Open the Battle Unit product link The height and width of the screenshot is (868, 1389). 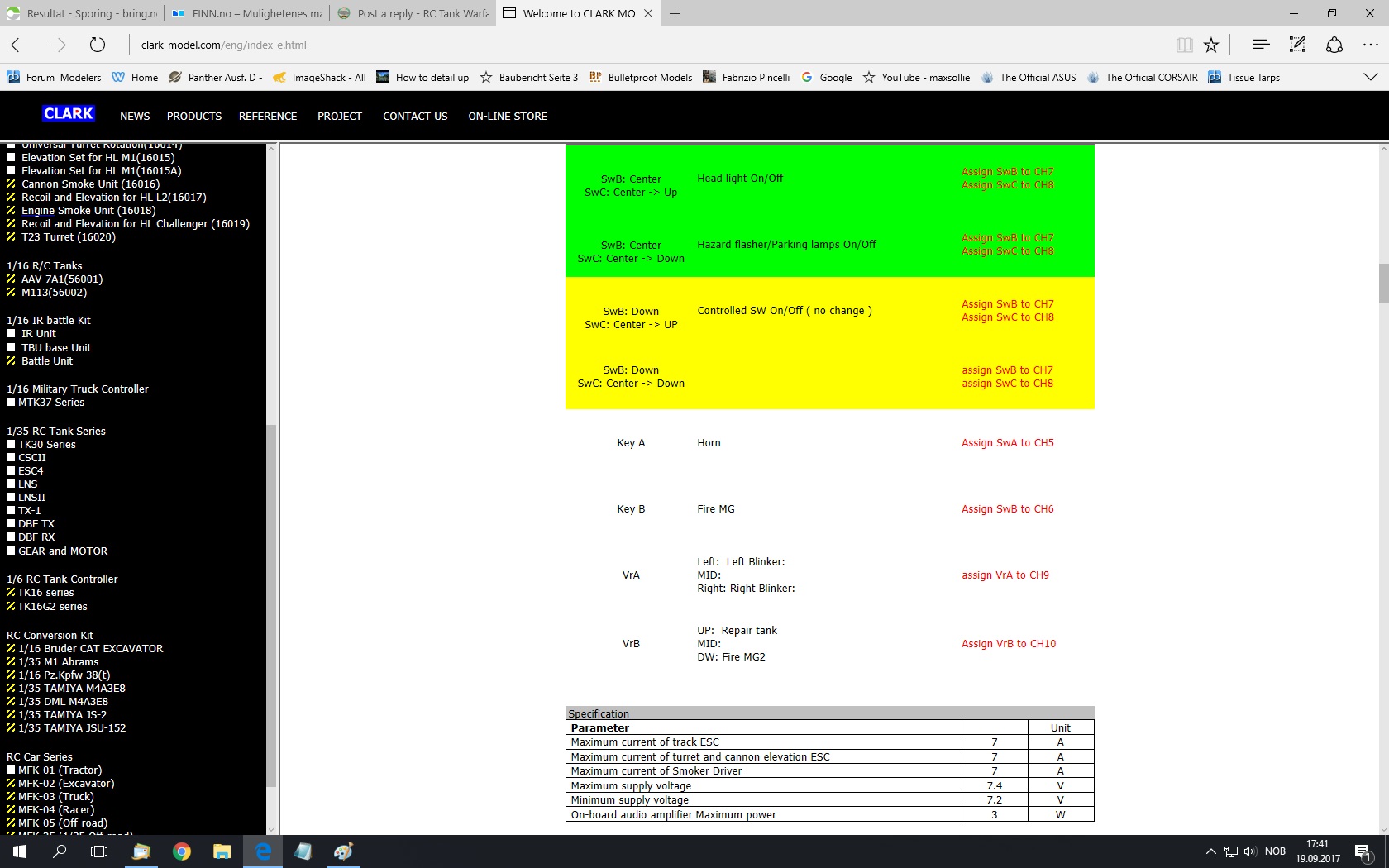click(x=46, y=361)
